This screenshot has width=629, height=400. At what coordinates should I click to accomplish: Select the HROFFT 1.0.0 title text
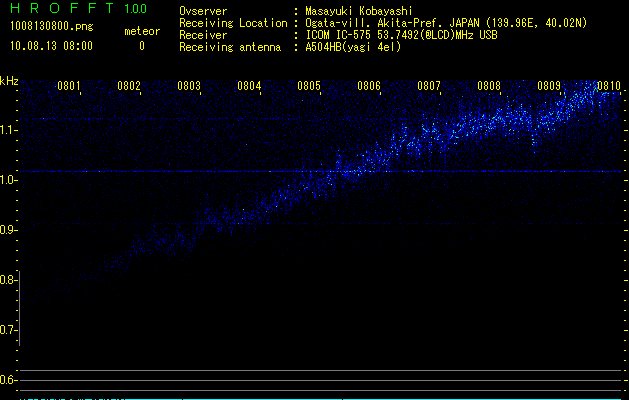point(78,8)
